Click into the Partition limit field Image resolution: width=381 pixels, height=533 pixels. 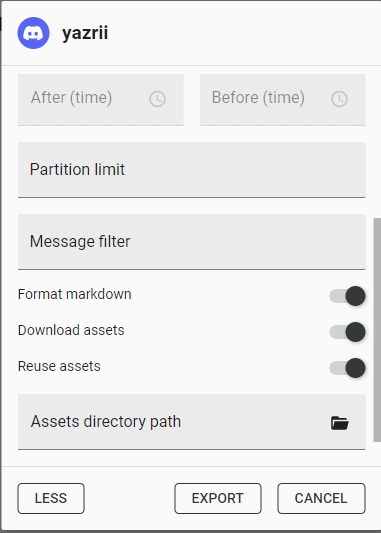(x=192, y=170)
